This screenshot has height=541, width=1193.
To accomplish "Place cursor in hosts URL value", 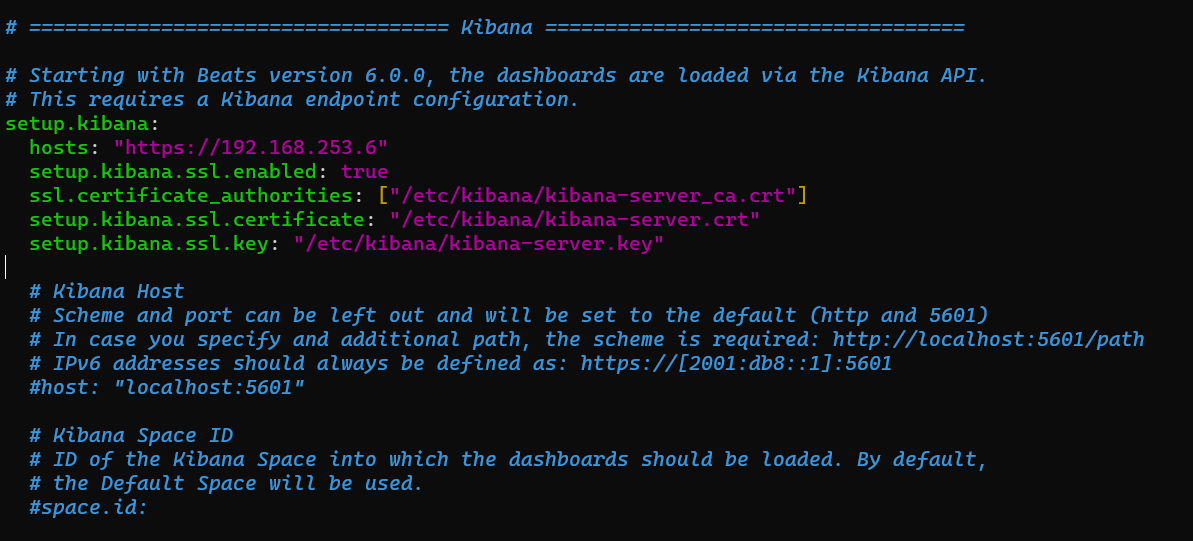I will coord(251,147).
